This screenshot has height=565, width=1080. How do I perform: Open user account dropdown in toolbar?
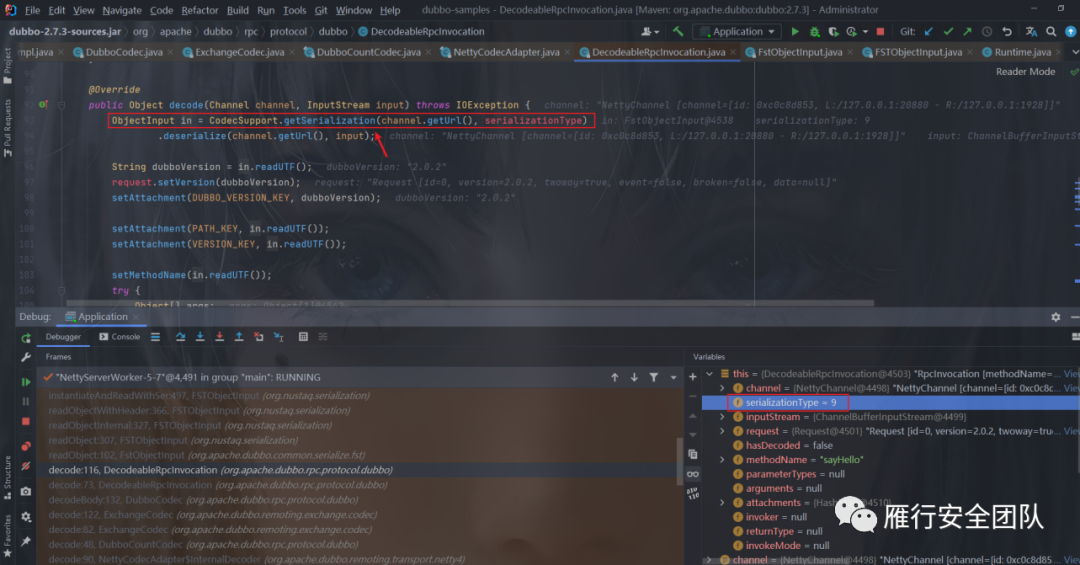(650, 32)
